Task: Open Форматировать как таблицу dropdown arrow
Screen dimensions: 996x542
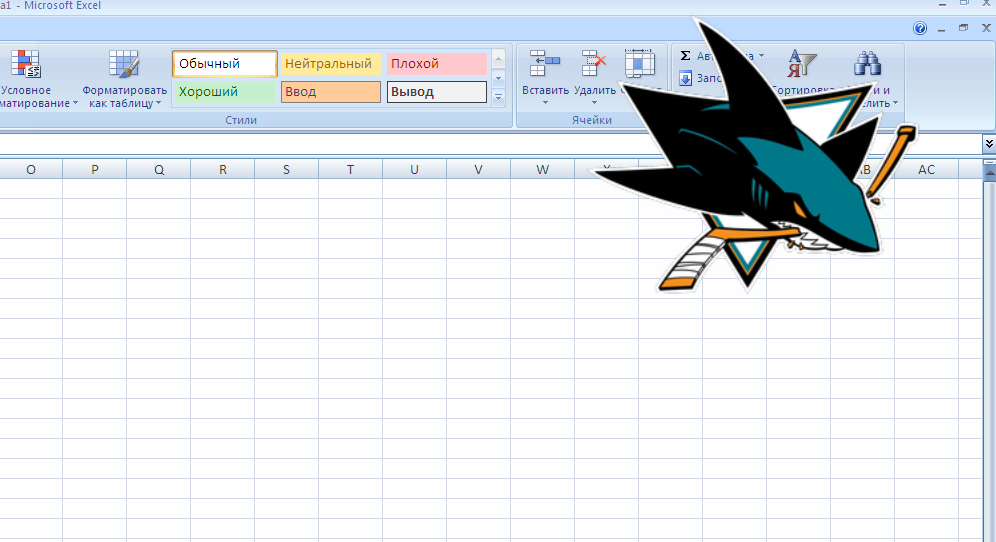Action: click(x=158, y=103)
